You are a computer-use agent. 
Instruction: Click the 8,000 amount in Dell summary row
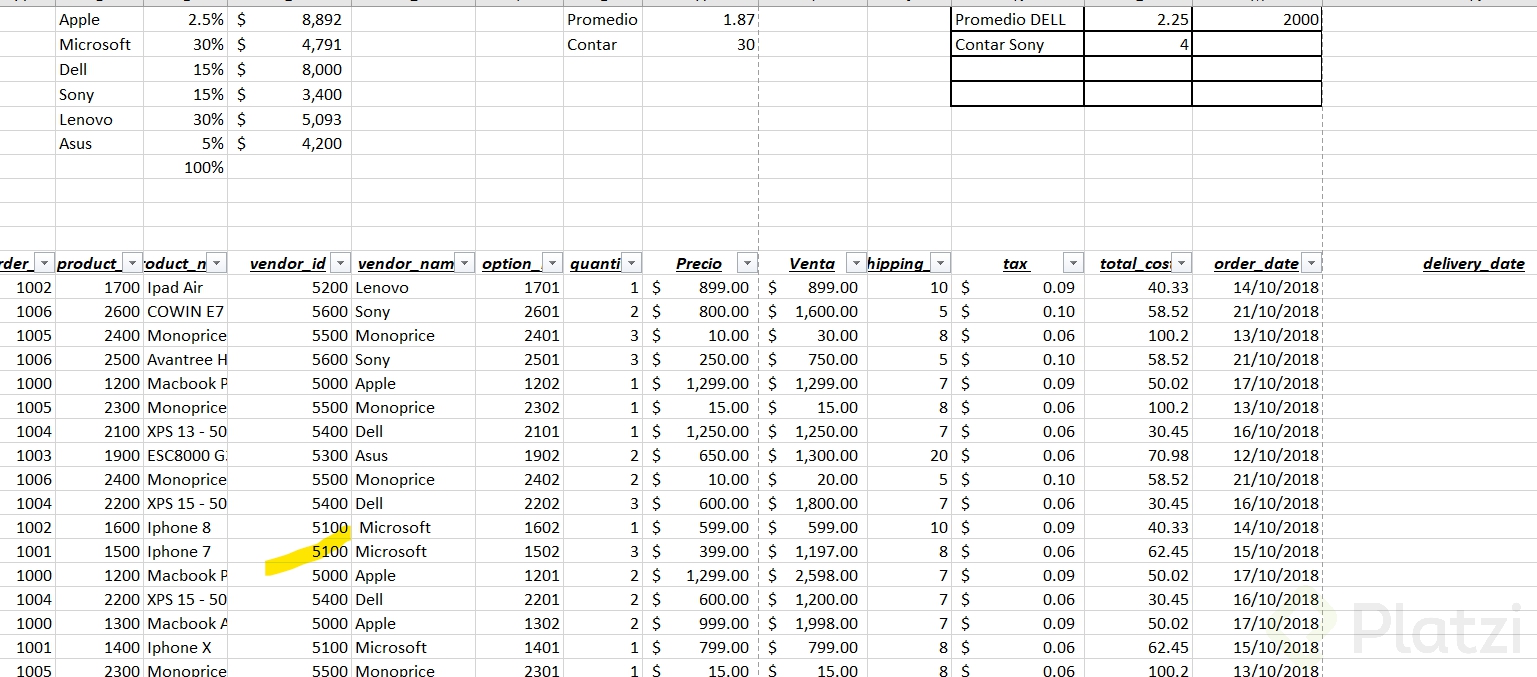click(x=289, y=69)
